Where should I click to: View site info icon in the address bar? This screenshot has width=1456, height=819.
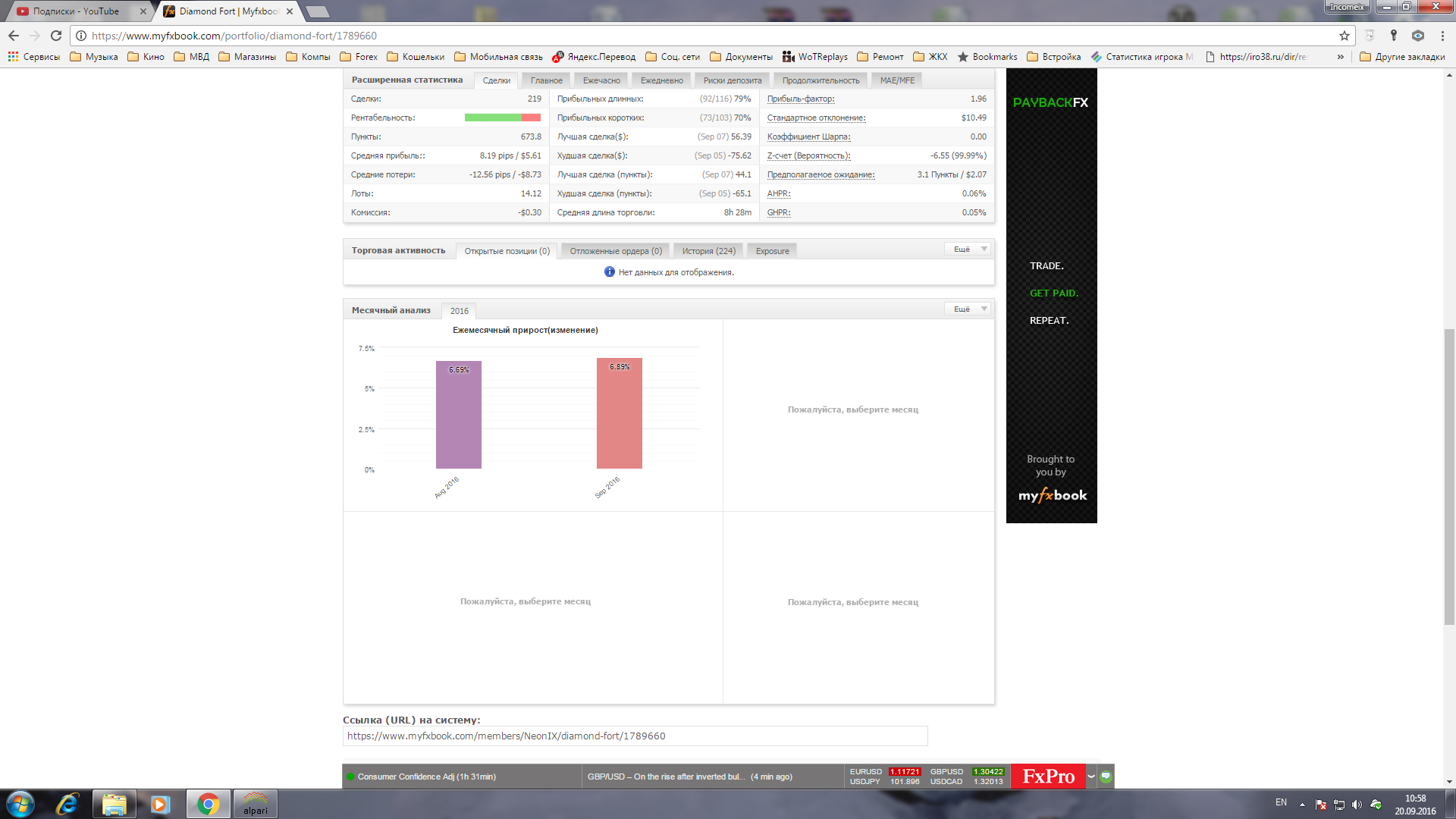(x=81, y=36)
